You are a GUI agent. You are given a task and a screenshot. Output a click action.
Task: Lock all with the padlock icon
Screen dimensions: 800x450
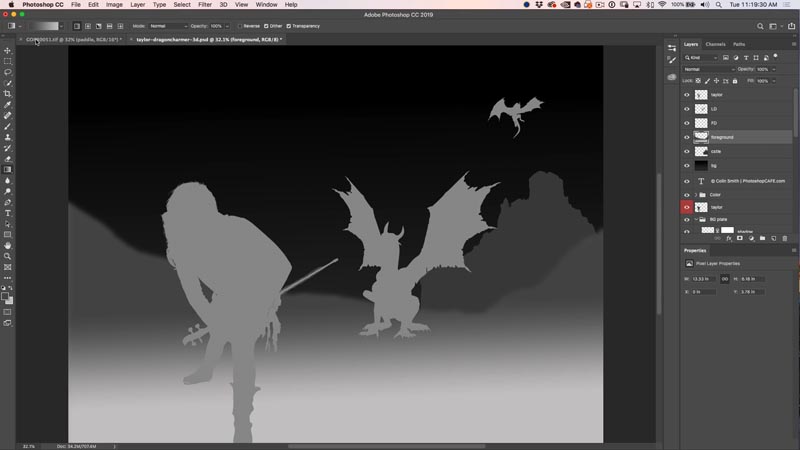(735, 81)
